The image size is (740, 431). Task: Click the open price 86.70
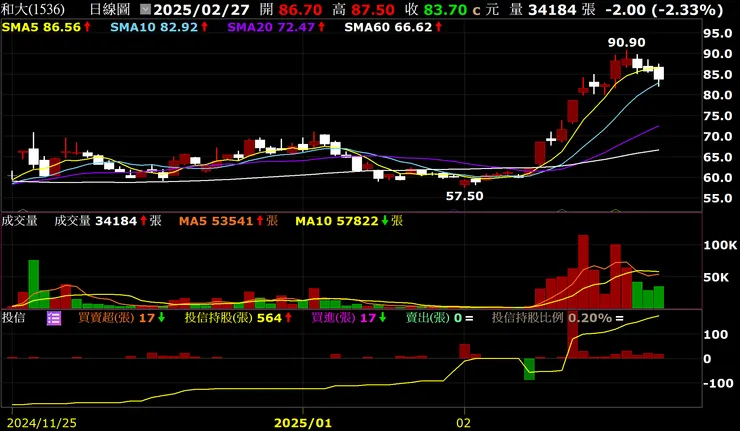pyautogui.click(x=300, y=9)
